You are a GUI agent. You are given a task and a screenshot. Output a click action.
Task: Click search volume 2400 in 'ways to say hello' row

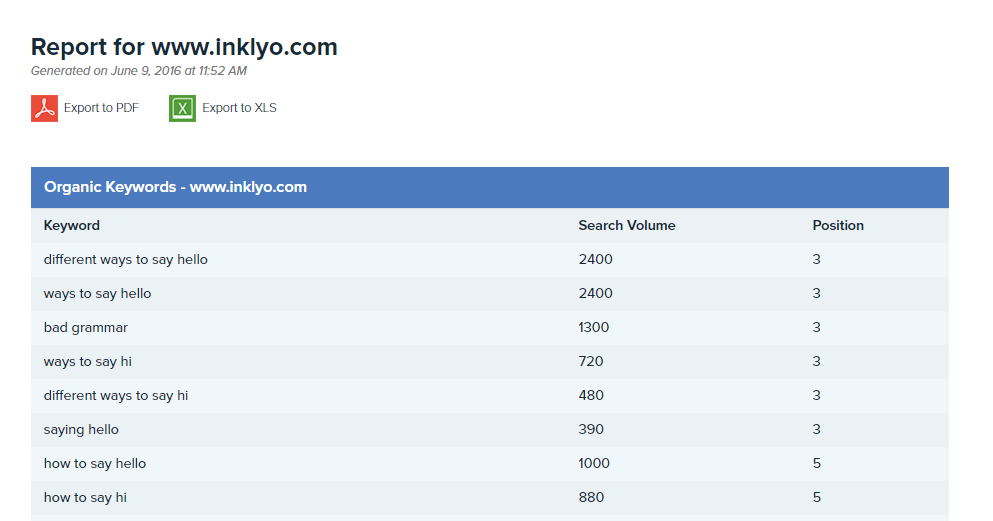coord(595,294)
